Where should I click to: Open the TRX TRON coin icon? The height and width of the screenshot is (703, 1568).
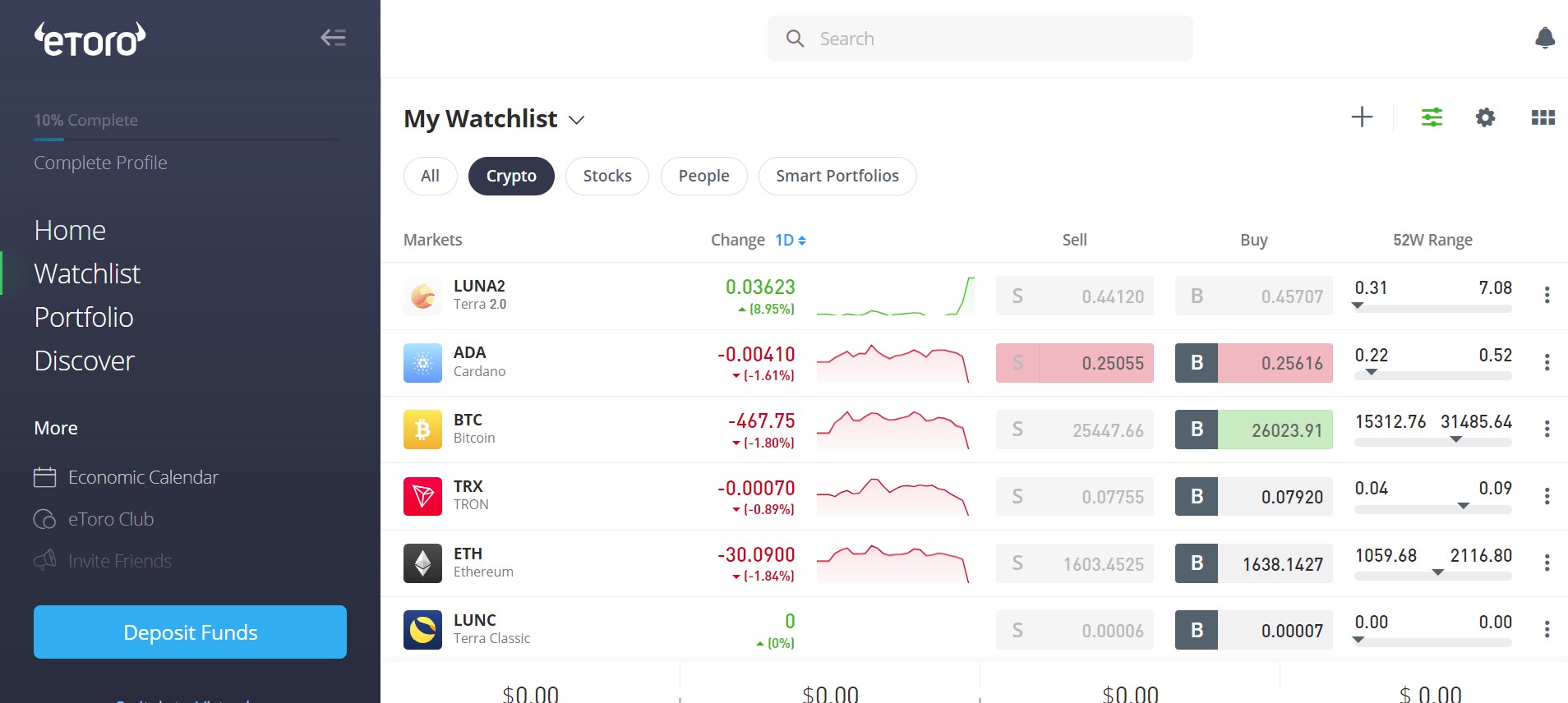click(422, 496)
